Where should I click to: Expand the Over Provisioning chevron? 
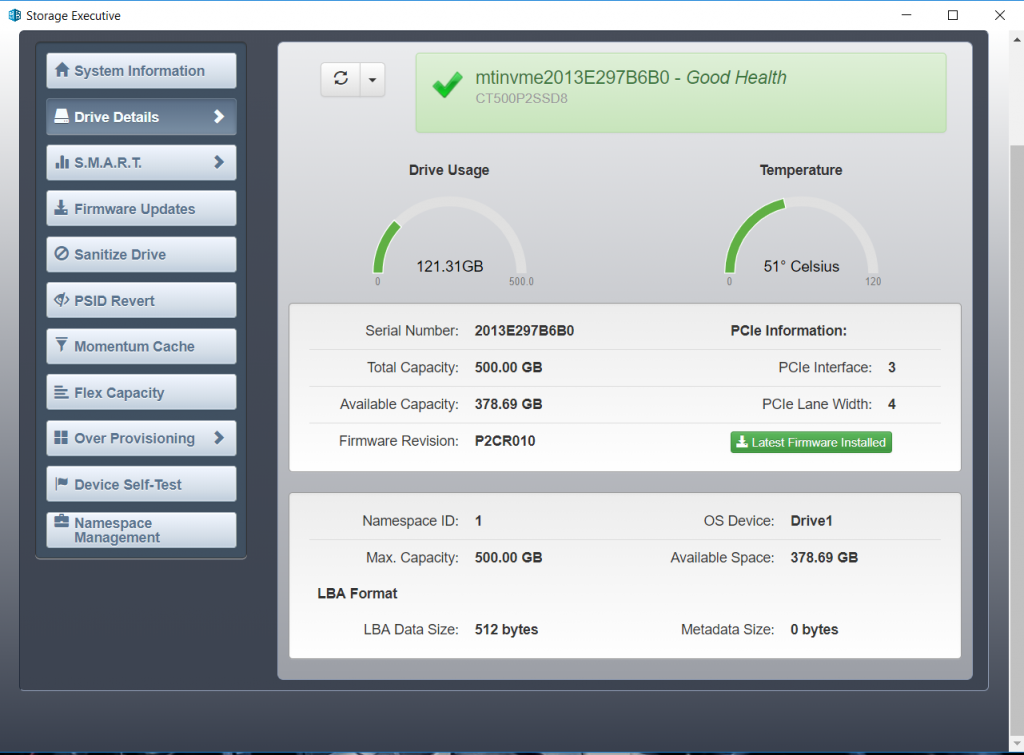(x=219, y=439)
